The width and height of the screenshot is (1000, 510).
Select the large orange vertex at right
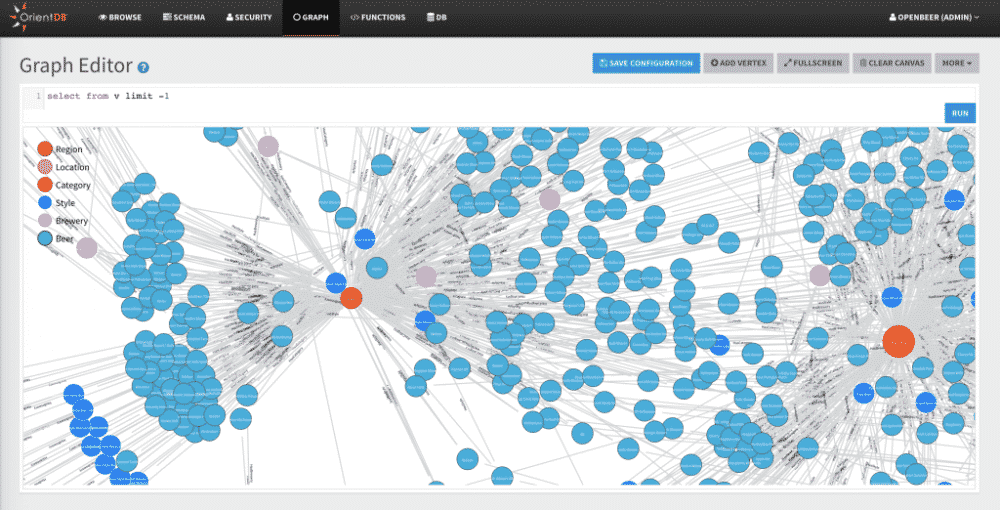click(898, 341)
